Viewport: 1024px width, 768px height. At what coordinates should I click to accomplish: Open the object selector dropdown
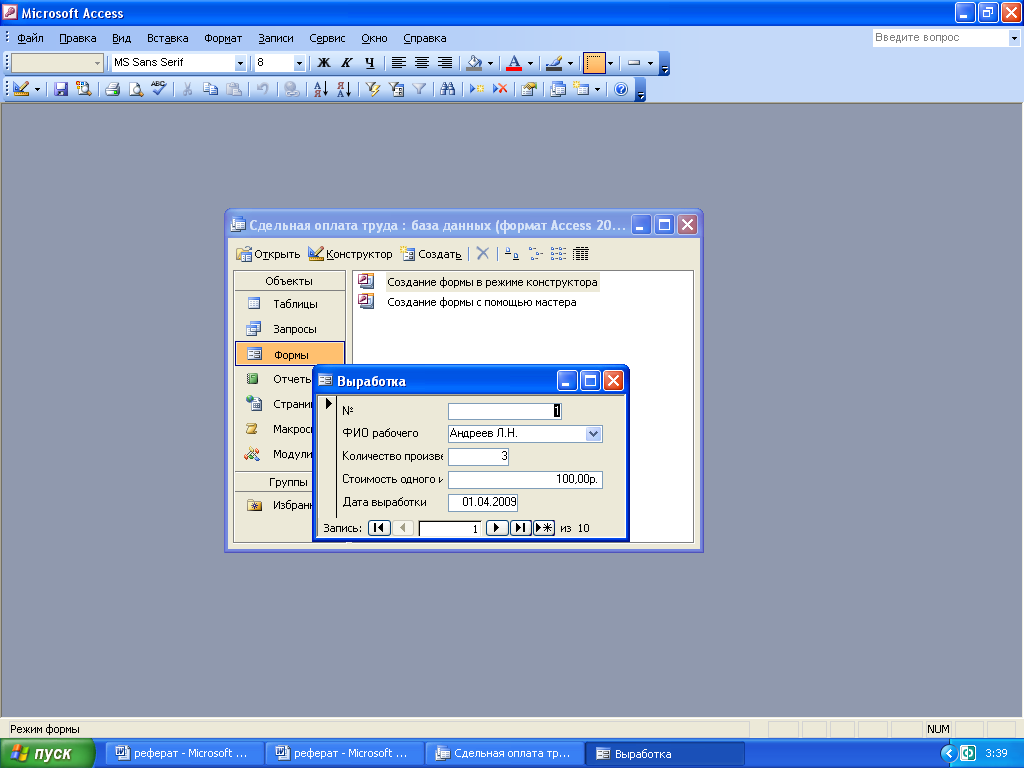click(97, 63)
